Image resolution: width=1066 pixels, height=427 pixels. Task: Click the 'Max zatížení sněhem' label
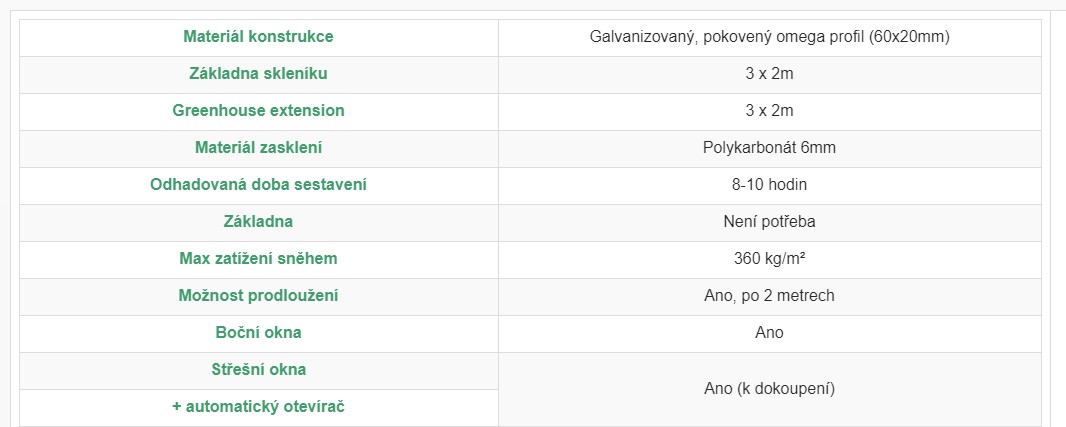pyautogui.click(x=258, y=259)
